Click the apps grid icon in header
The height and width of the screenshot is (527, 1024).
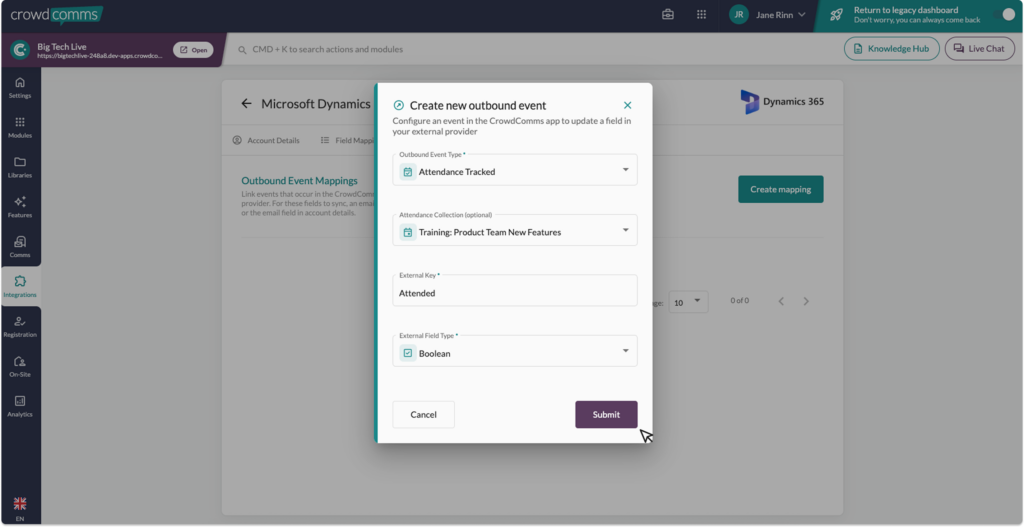[x=701, y=15]
